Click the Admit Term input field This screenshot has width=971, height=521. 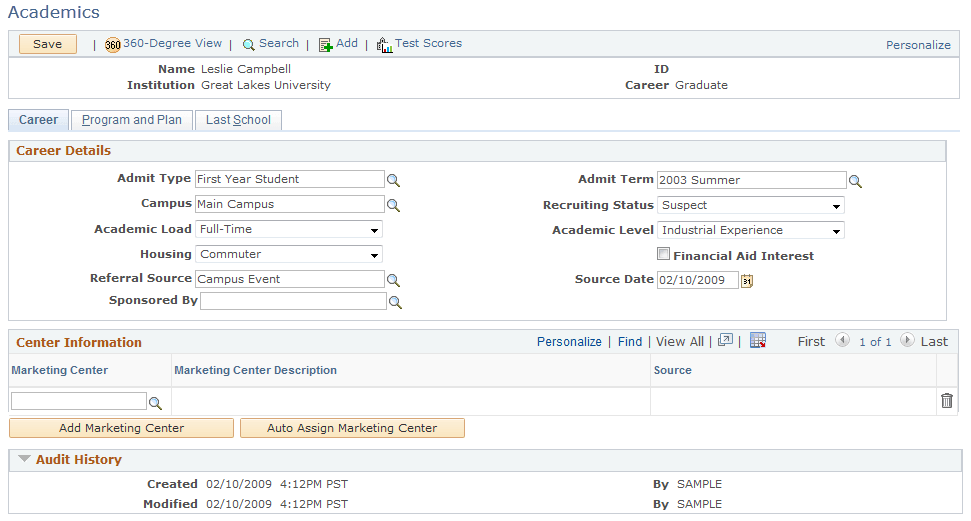tap(752, 180)
